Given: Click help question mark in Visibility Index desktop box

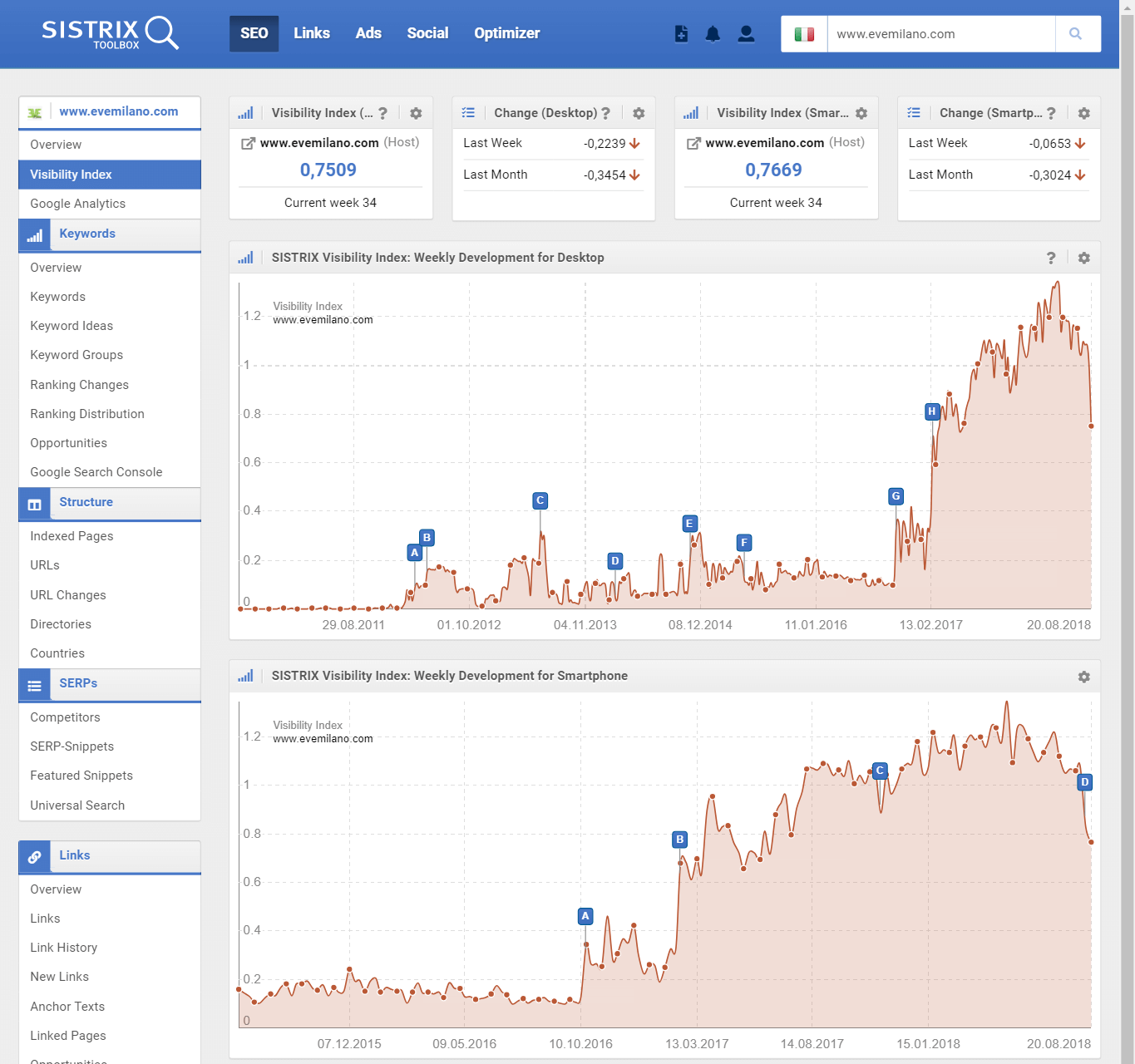Looking at the screenshot, I should pyautogui.click(x=382, y=113).
